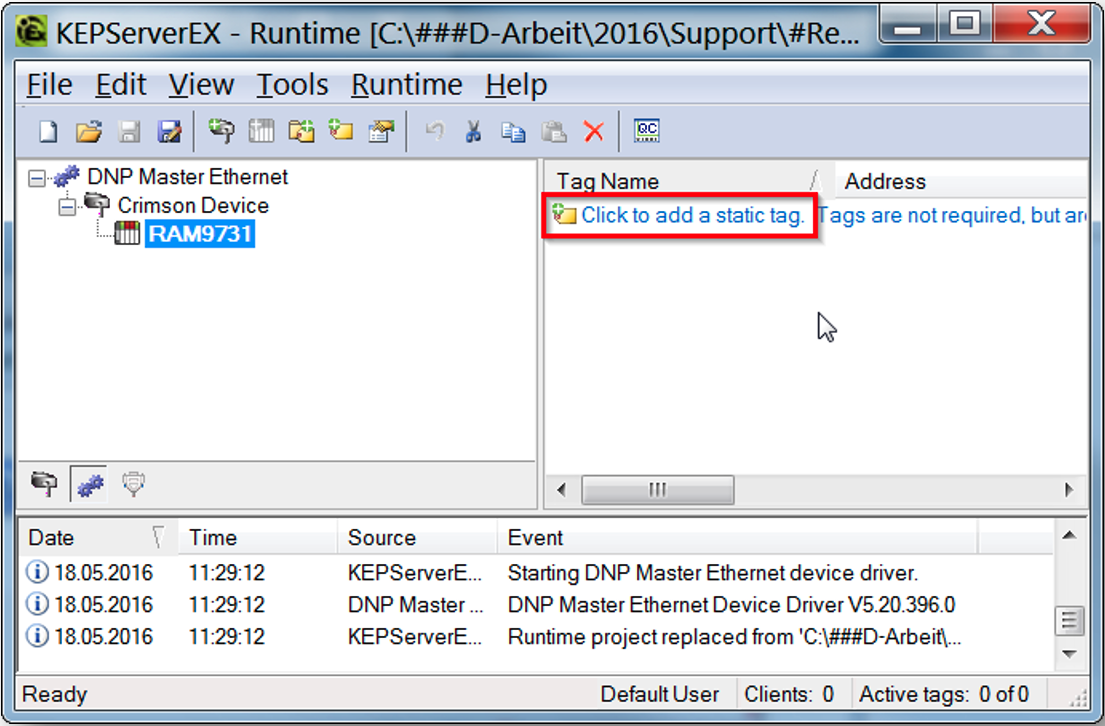Select the gear view button below the tree
Screen dimensions: 1105x726
pyautogui.click(x=89, y=484)
